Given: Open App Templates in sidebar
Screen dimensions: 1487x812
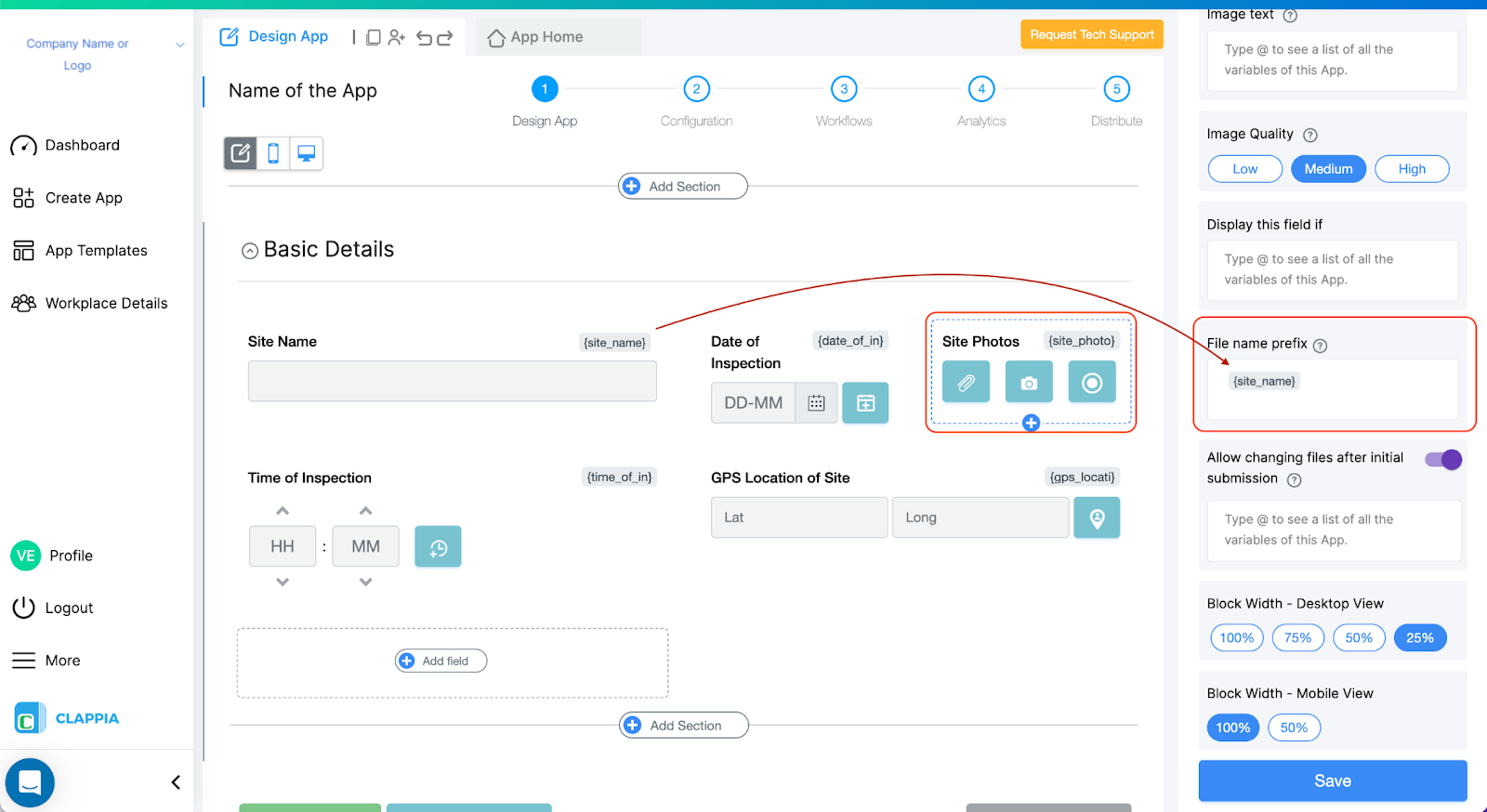Looking at the screenshot, I should tap(80, 251).
